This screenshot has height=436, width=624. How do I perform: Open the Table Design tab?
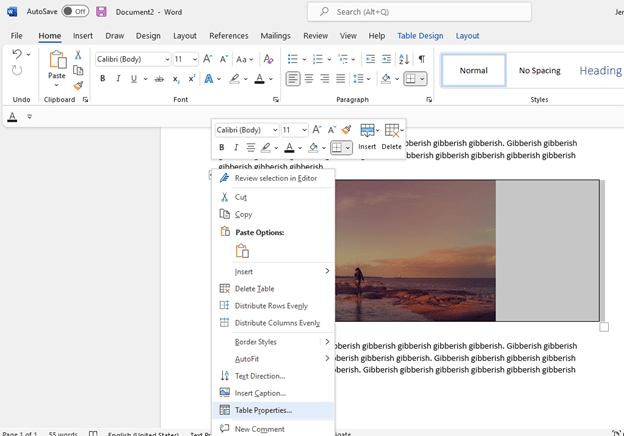pyautogui.click(x=420, y=36)
